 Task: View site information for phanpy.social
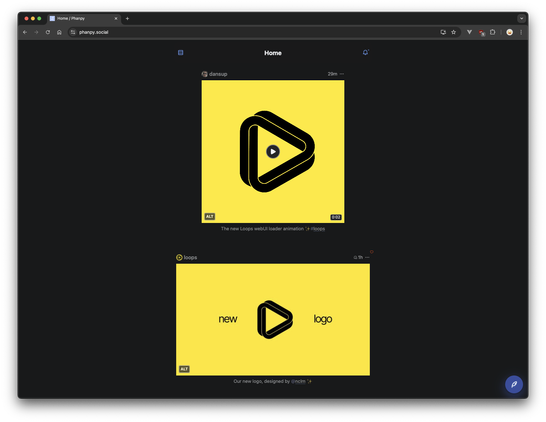click(x=73, y=32)
